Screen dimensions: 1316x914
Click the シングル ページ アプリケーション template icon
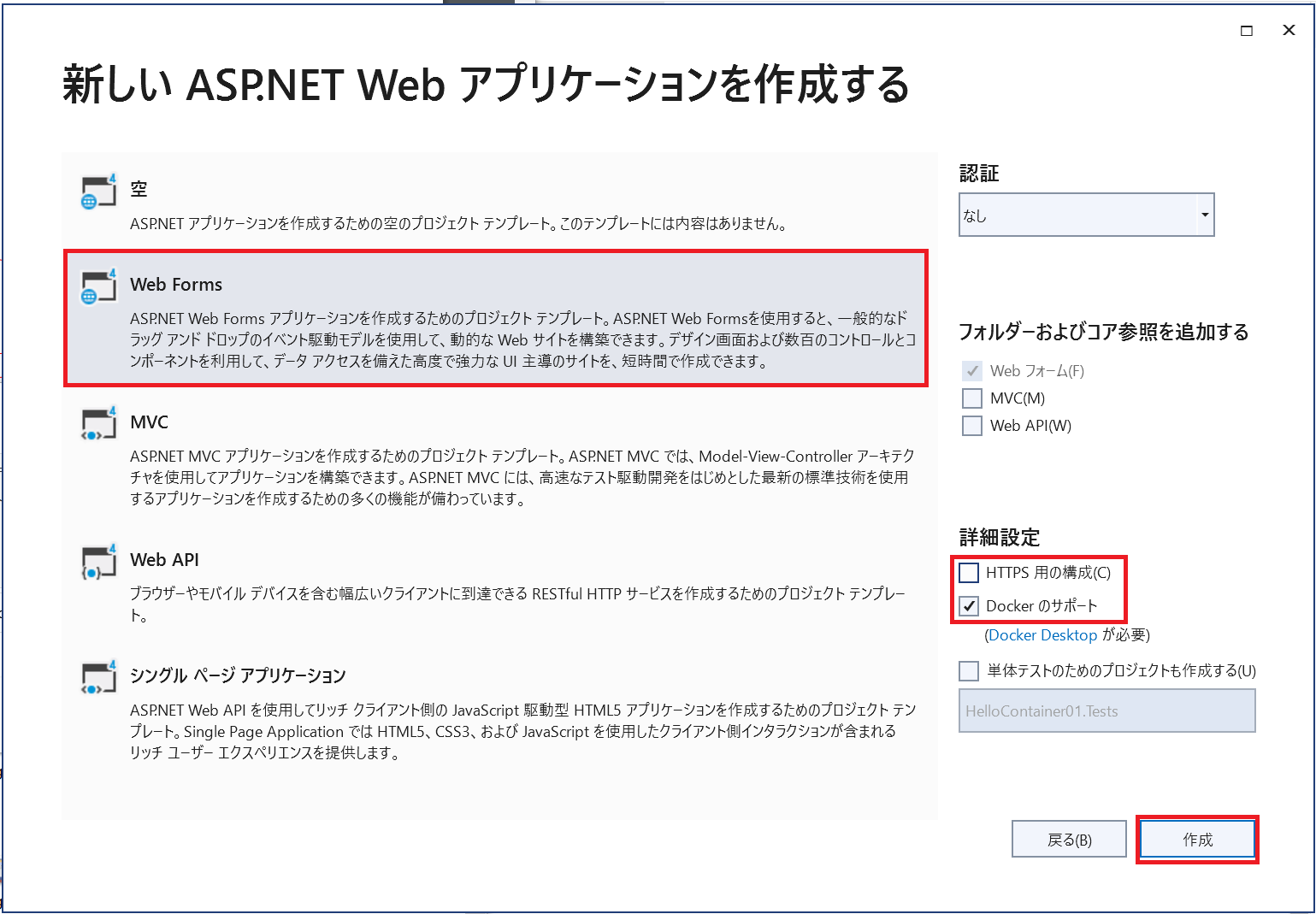[97, 677]
